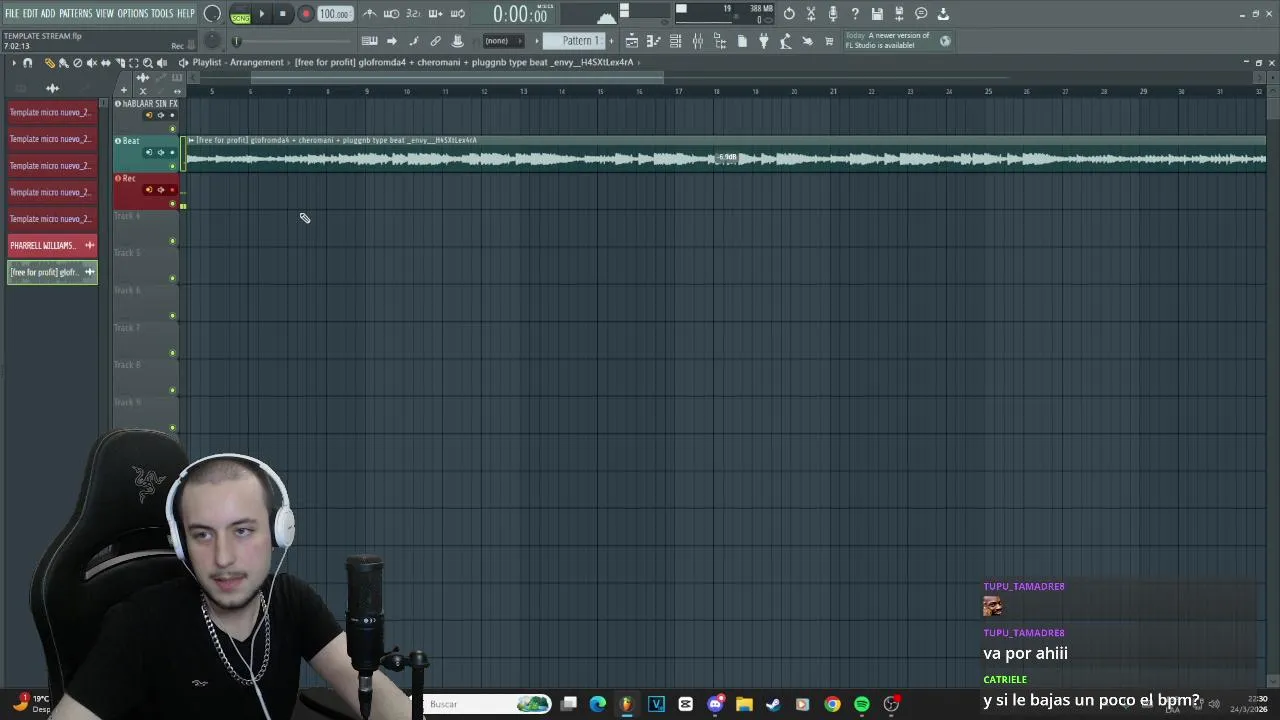Click the 0:00:00 time display
This screenshot has width=1280, height=720.
520,15
